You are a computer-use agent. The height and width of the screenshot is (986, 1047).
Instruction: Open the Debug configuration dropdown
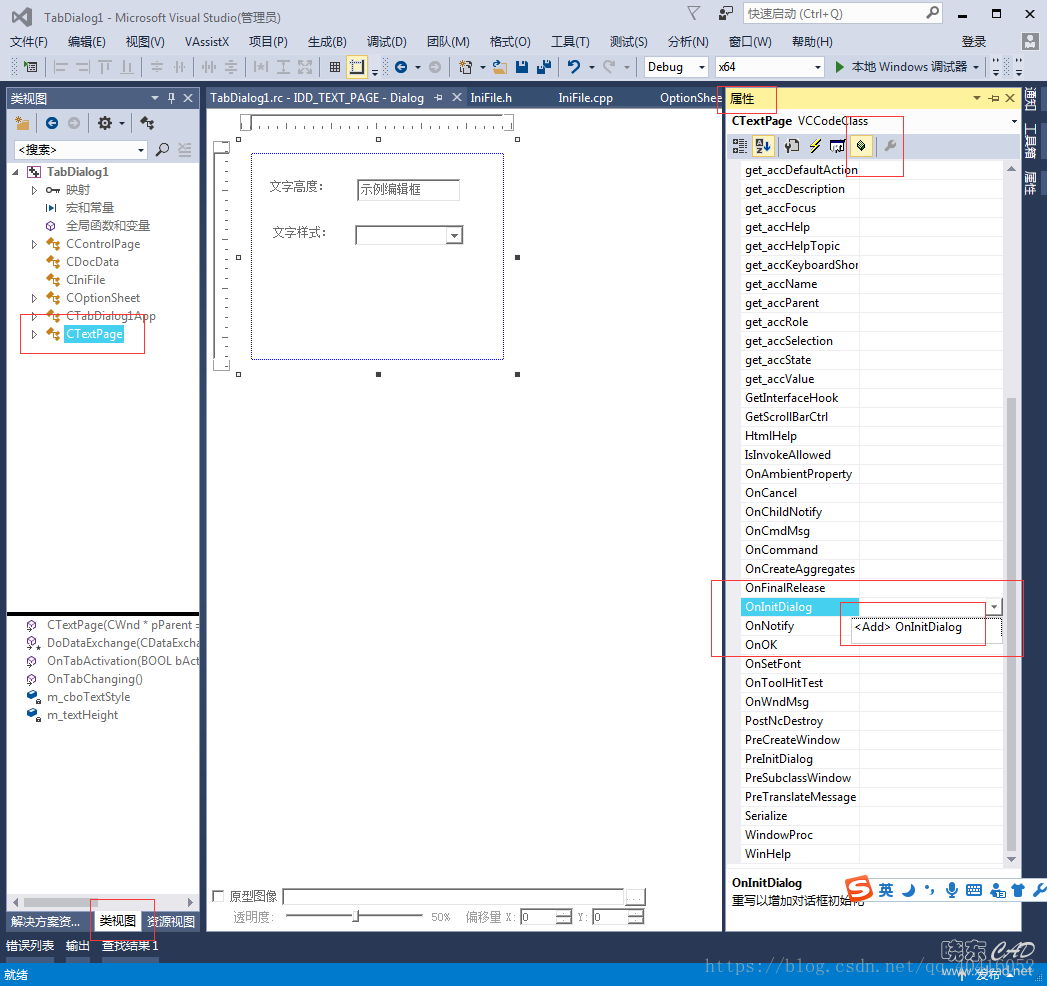[x=702, y=67]
